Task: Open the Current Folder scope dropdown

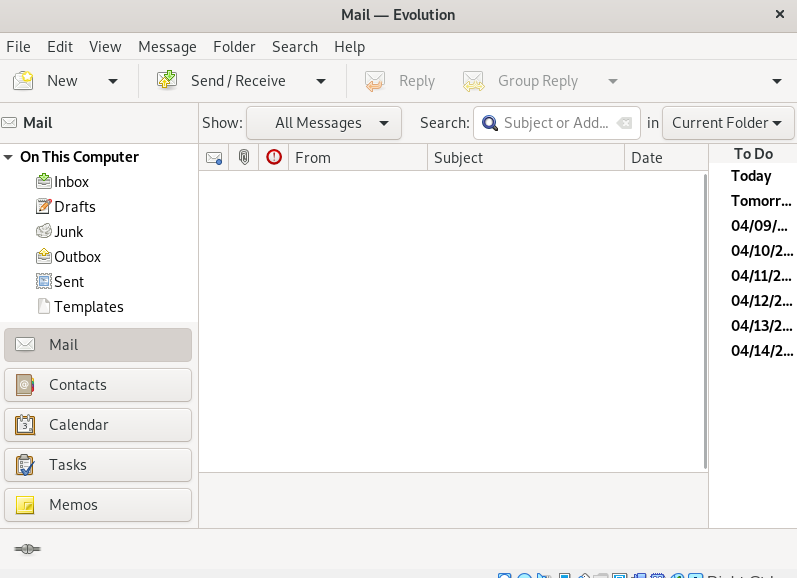Action: pyautogui.click(x=727, y=123)
